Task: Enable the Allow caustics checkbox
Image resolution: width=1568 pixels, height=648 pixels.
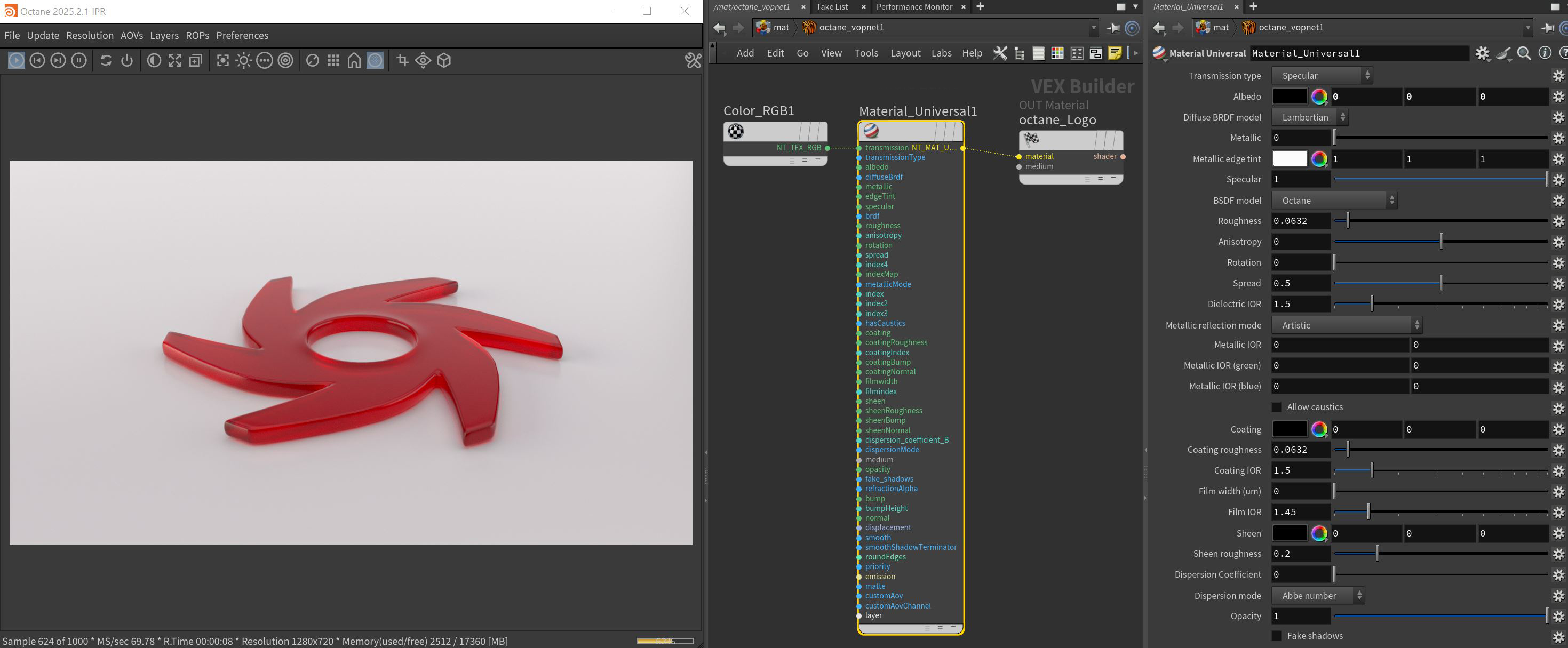Action: pyautogui.click(x=1277, y=407)
